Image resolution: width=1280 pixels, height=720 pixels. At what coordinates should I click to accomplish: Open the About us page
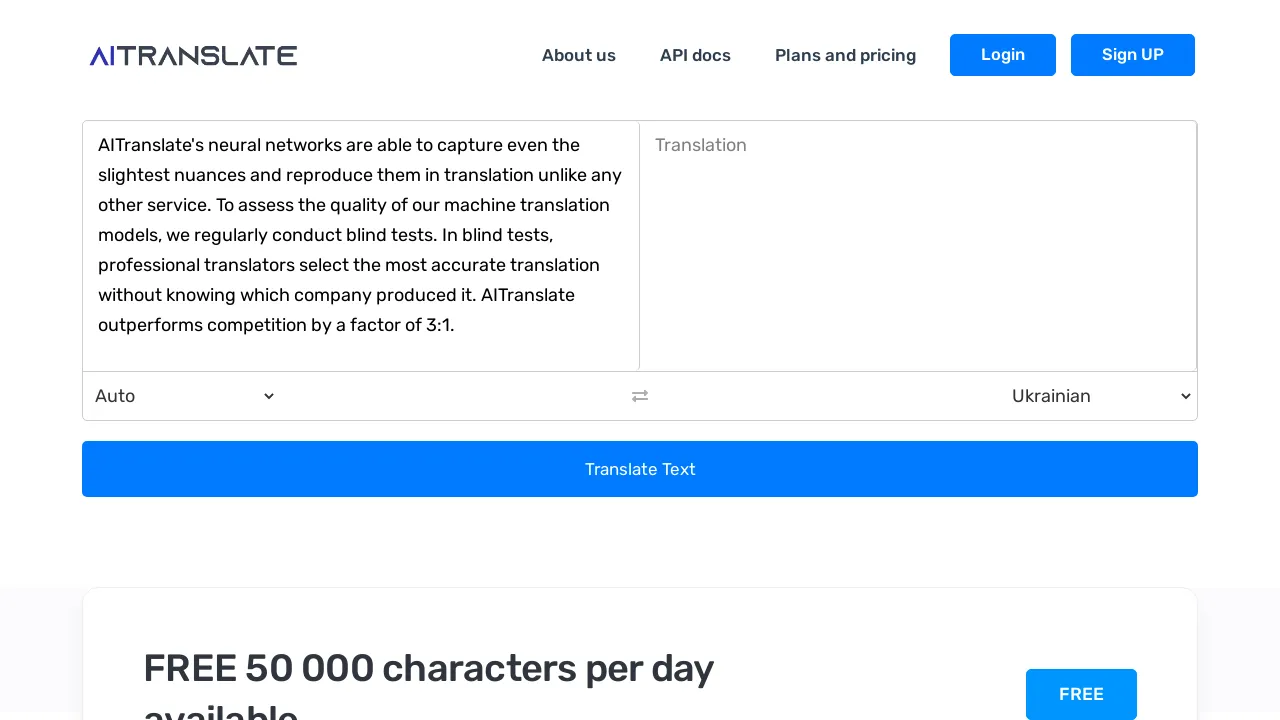click(578, 55)
